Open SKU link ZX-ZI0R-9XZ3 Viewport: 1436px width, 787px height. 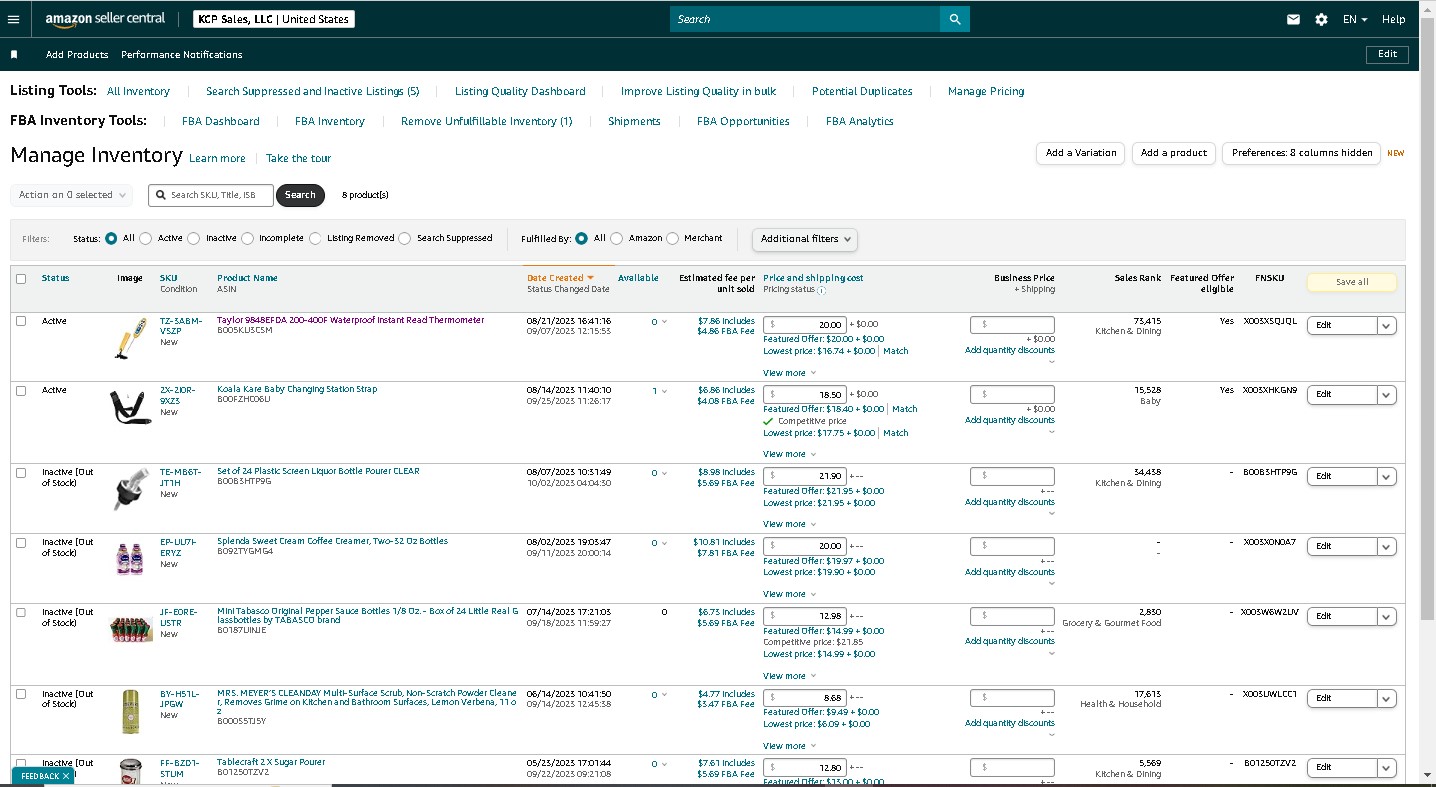point(180,395)
